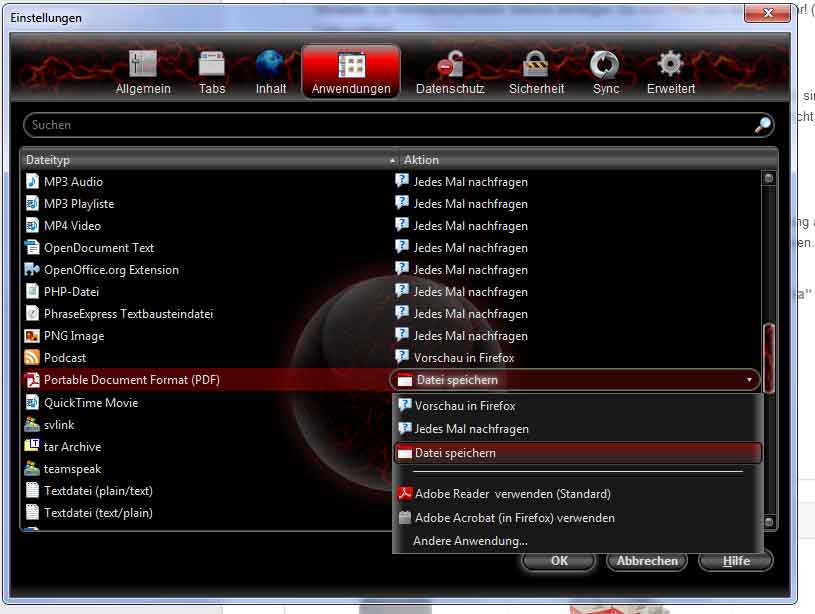Click the Tabs settings icon
The image size is (815, 614).
pyautogui.click(x=212, y=66)
